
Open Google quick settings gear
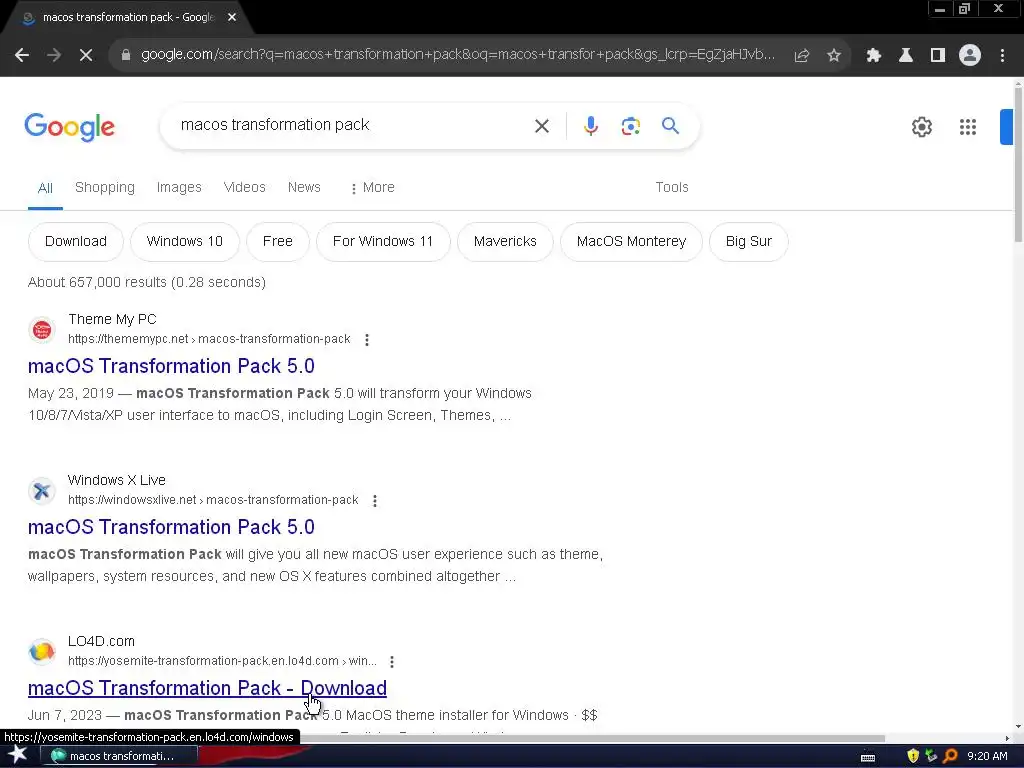pos(921,127)
